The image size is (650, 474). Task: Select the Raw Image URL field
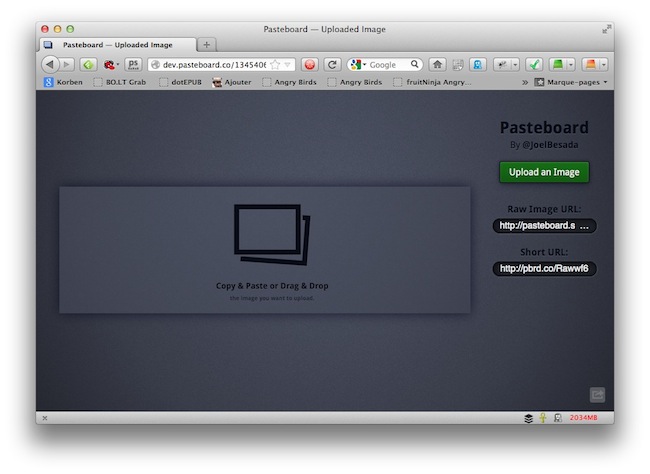544,226
